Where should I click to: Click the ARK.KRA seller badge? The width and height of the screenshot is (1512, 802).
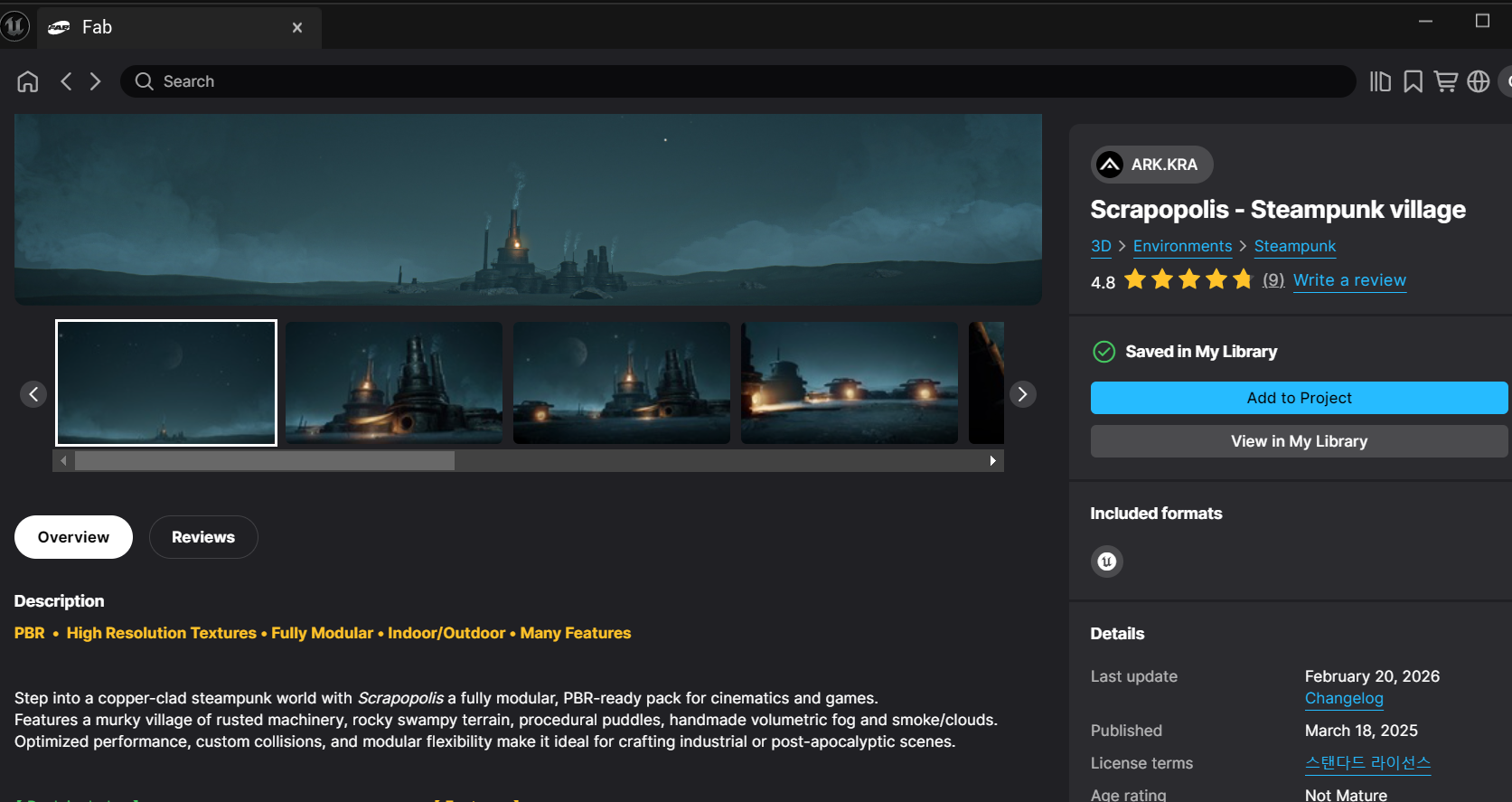point(1151,165)
